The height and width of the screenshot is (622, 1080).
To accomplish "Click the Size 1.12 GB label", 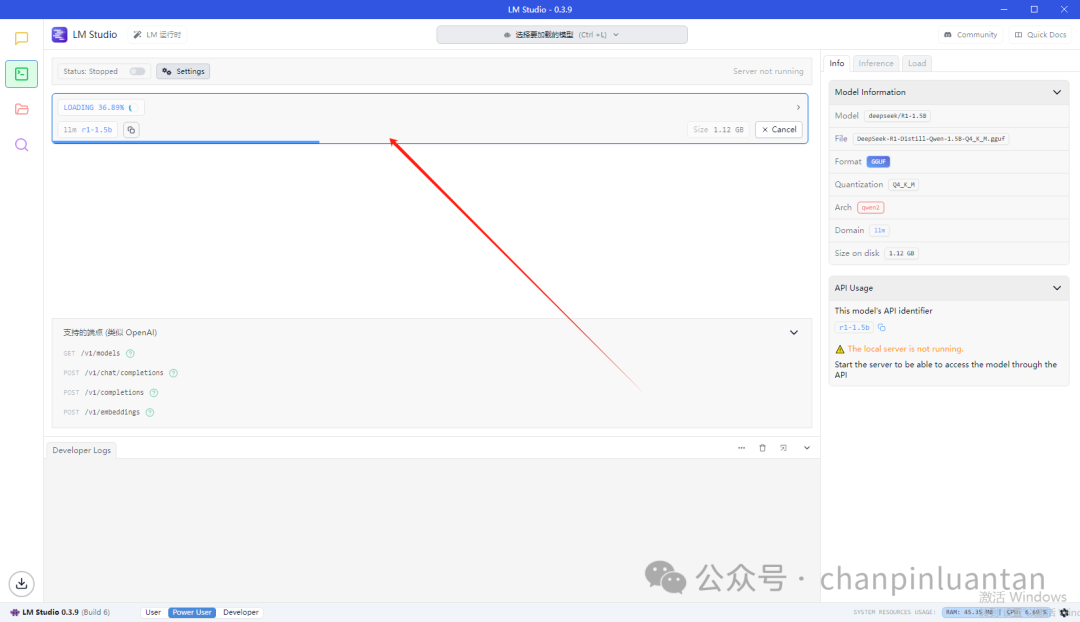I will click(x=718, y=129).
